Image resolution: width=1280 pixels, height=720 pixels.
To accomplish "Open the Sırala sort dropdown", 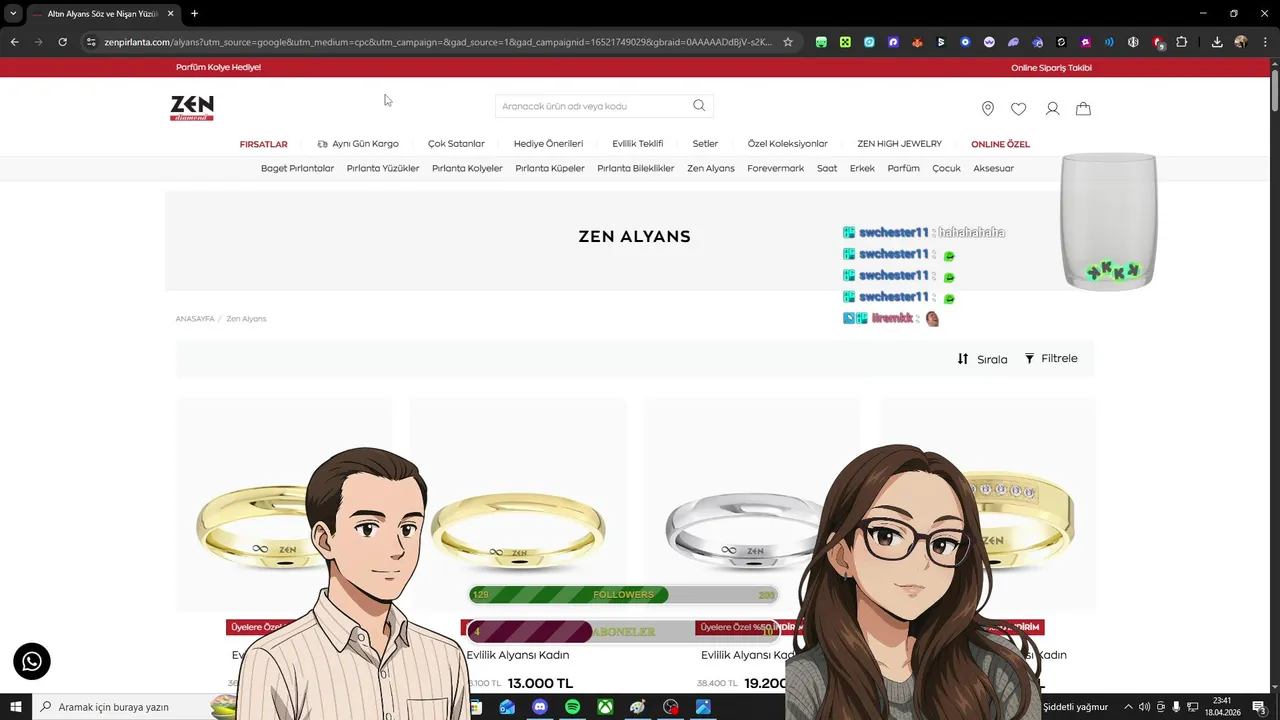I will point(982,359).
